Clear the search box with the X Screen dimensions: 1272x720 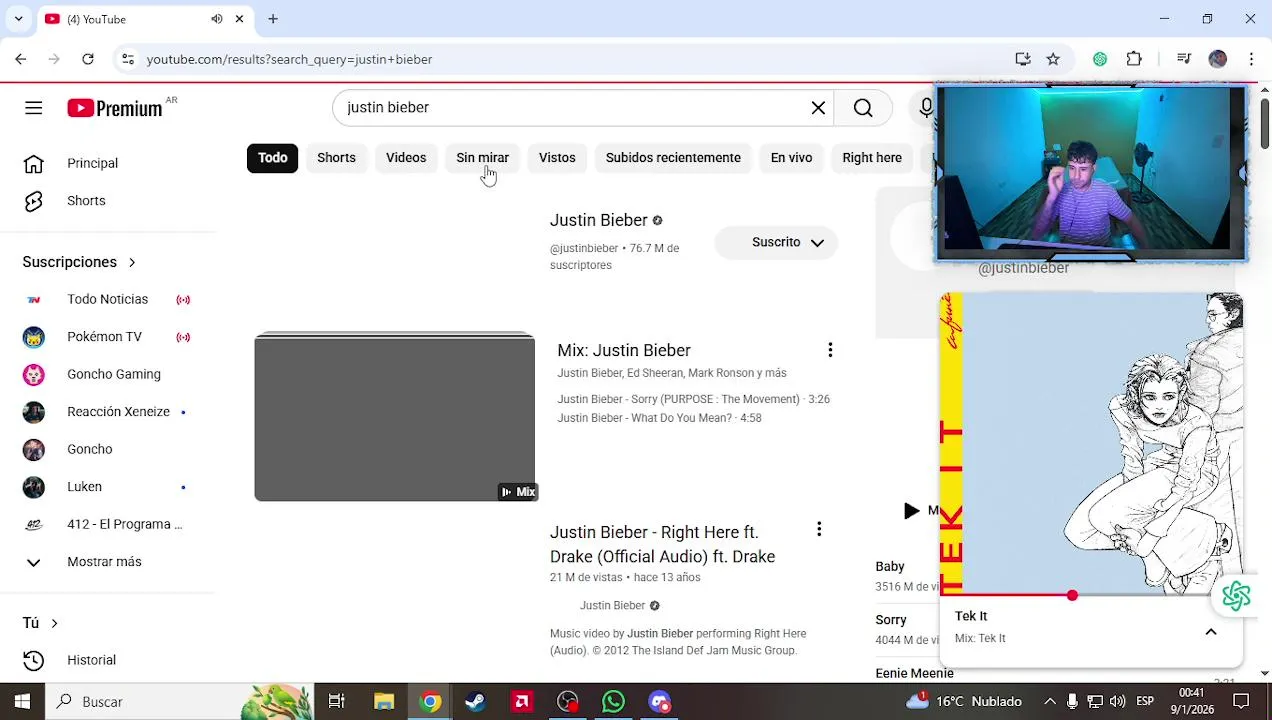[818, 107]
